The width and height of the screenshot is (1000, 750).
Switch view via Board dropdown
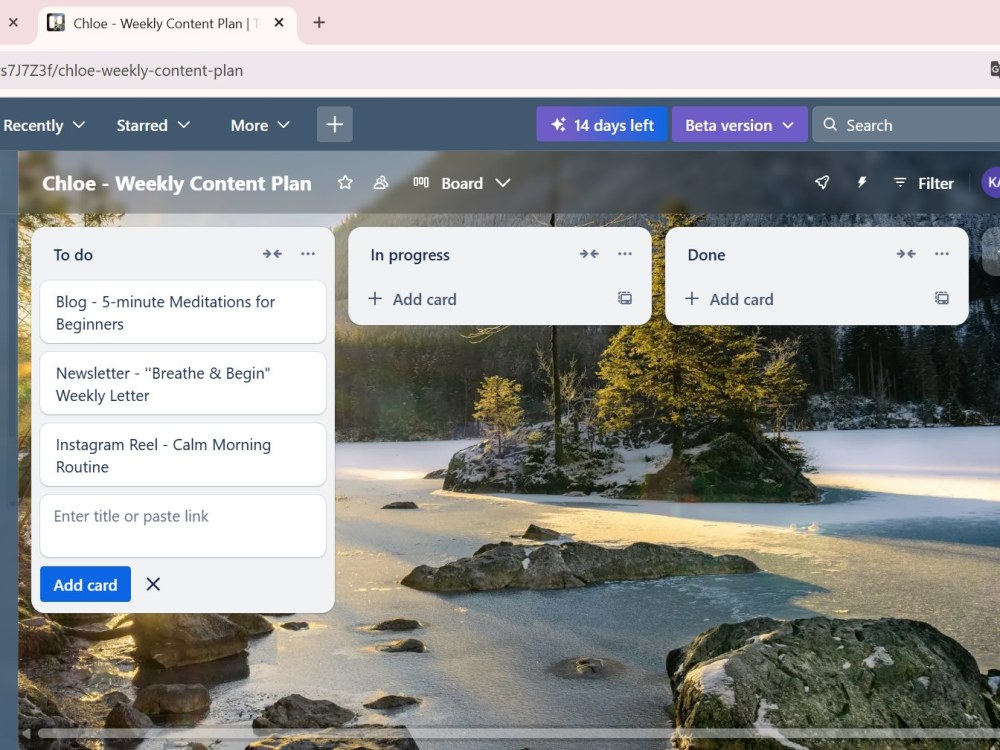click(462, 183)
